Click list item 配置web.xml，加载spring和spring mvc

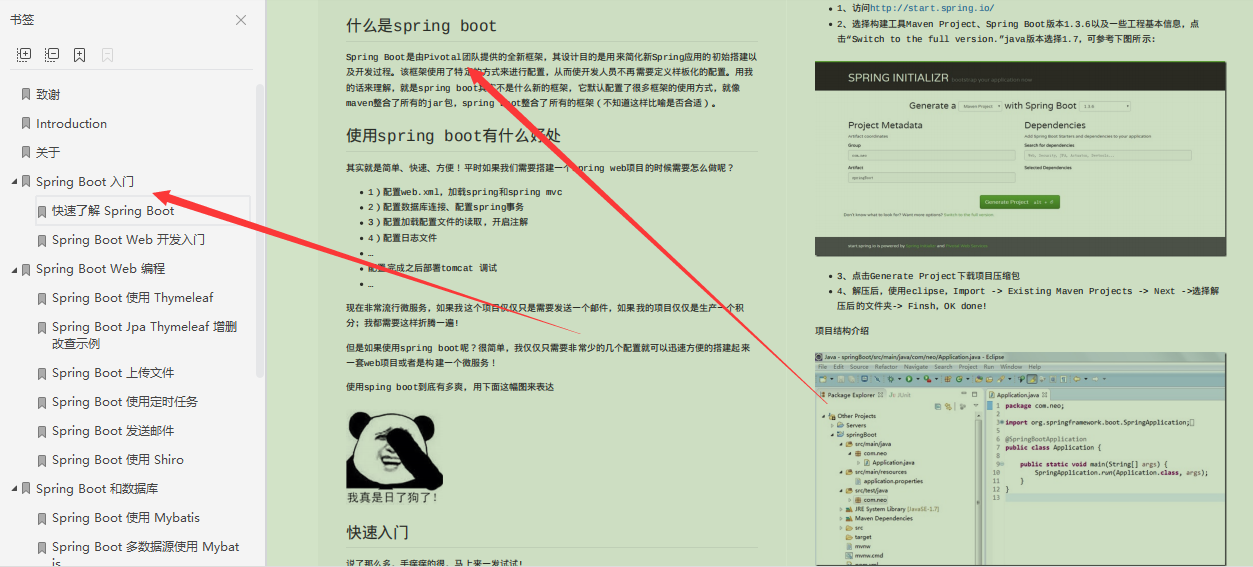pyautogui.click(x=464, y=192)
